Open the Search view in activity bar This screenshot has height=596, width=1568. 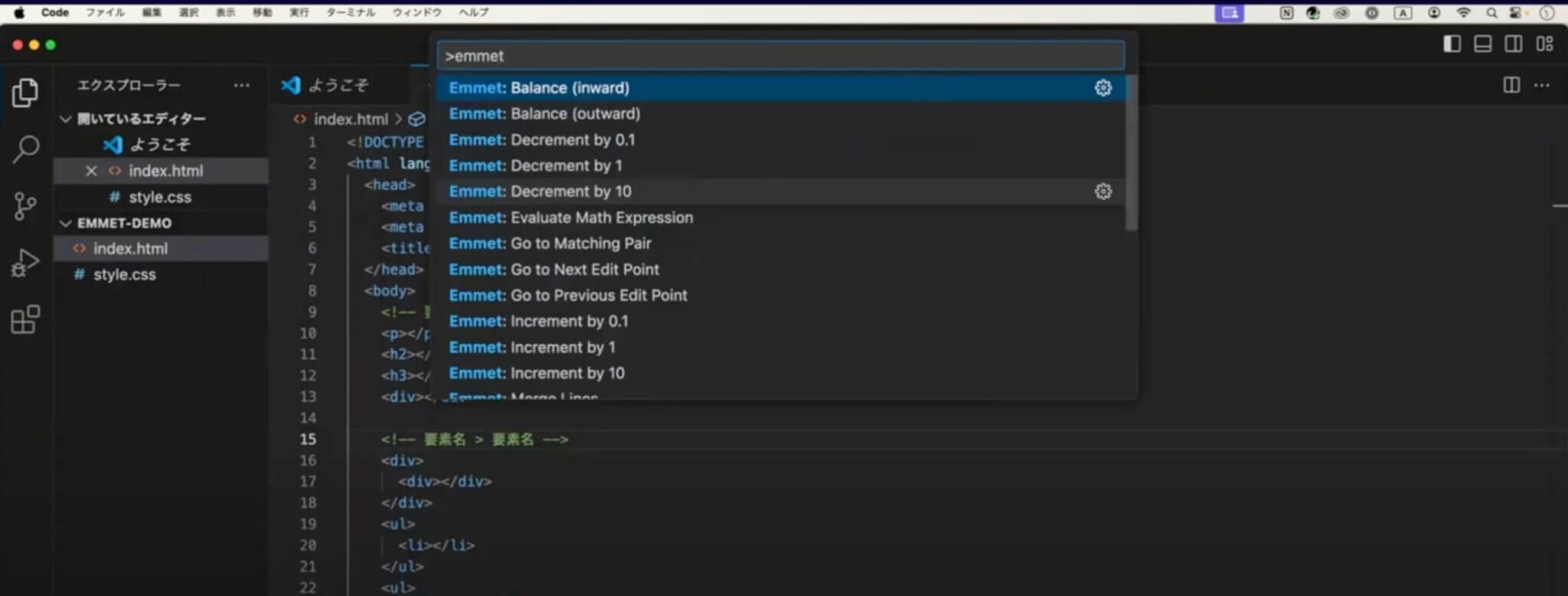click(x=25, y=149)
